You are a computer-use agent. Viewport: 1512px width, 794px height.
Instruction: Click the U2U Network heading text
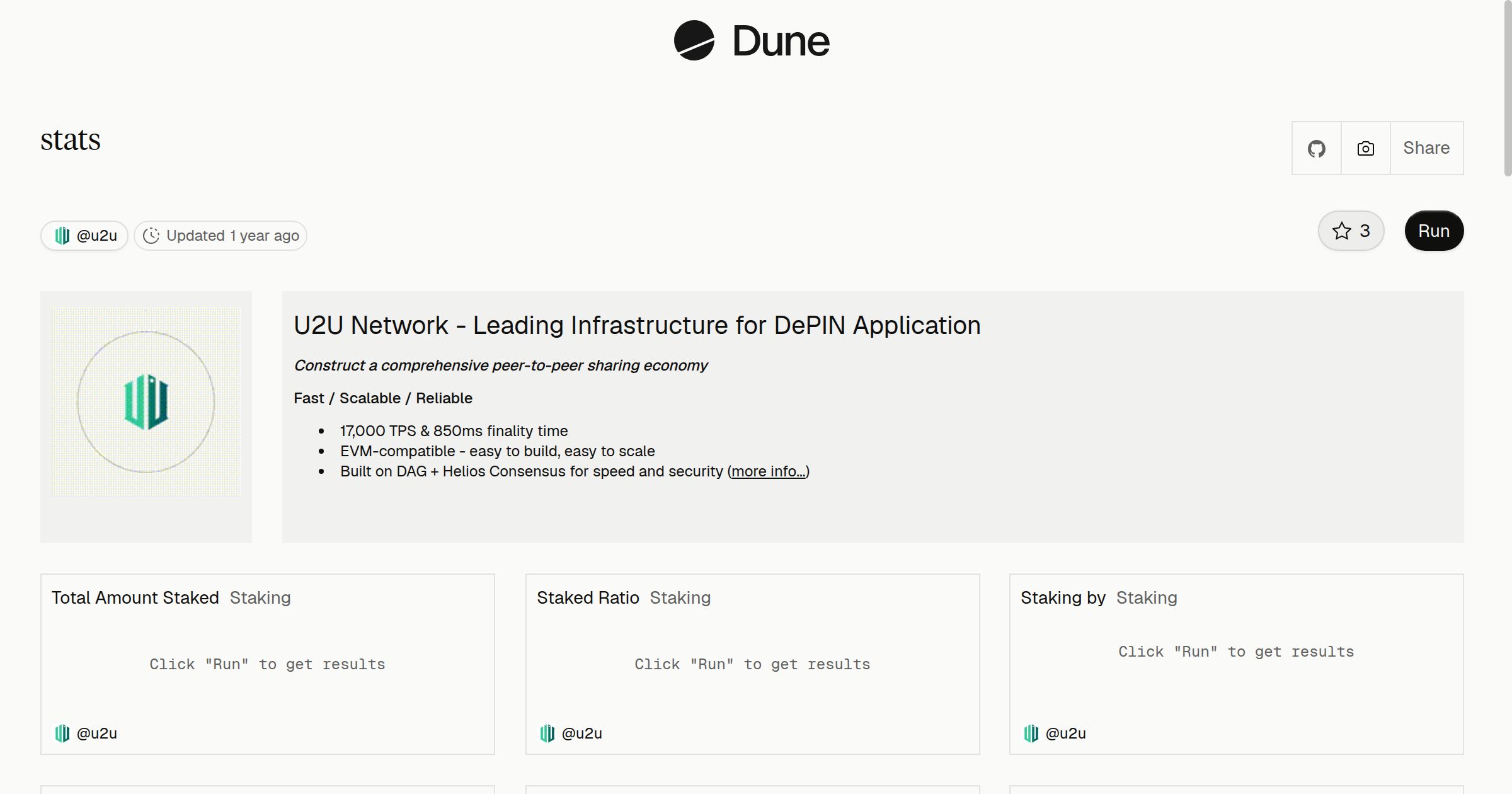click(x=637, y=325)
